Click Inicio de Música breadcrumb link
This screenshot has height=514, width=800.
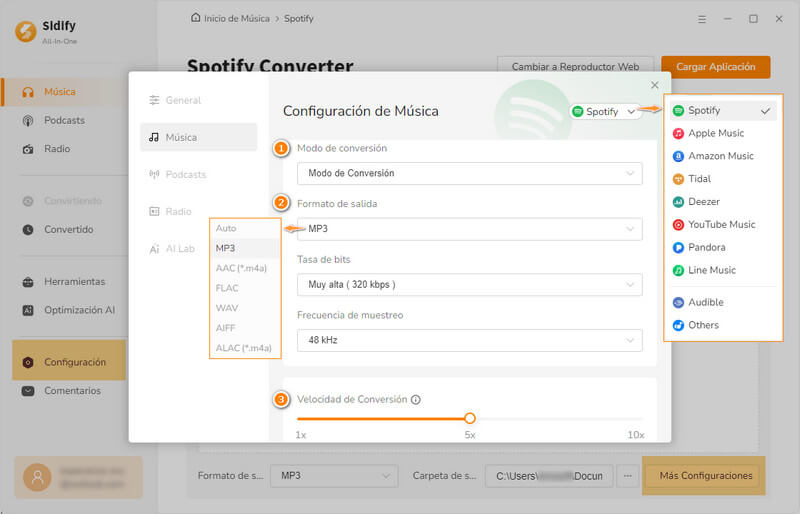click(237, 18)
